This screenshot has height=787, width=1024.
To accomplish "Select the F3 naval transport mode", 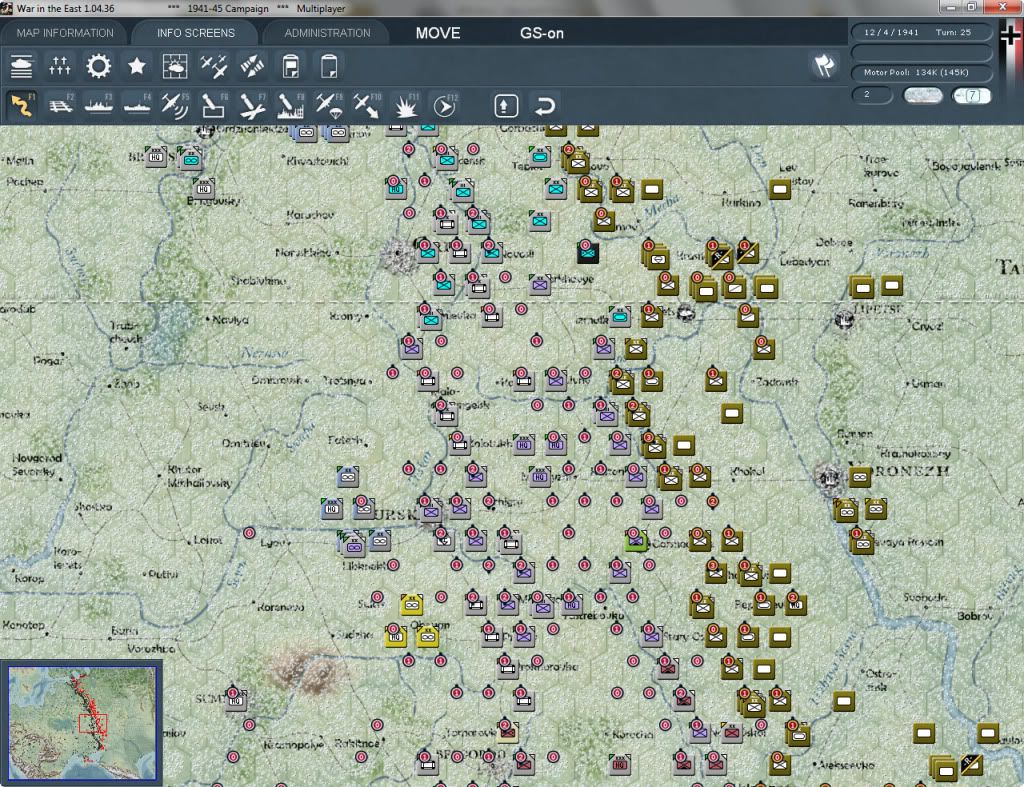I will point(99,105).
